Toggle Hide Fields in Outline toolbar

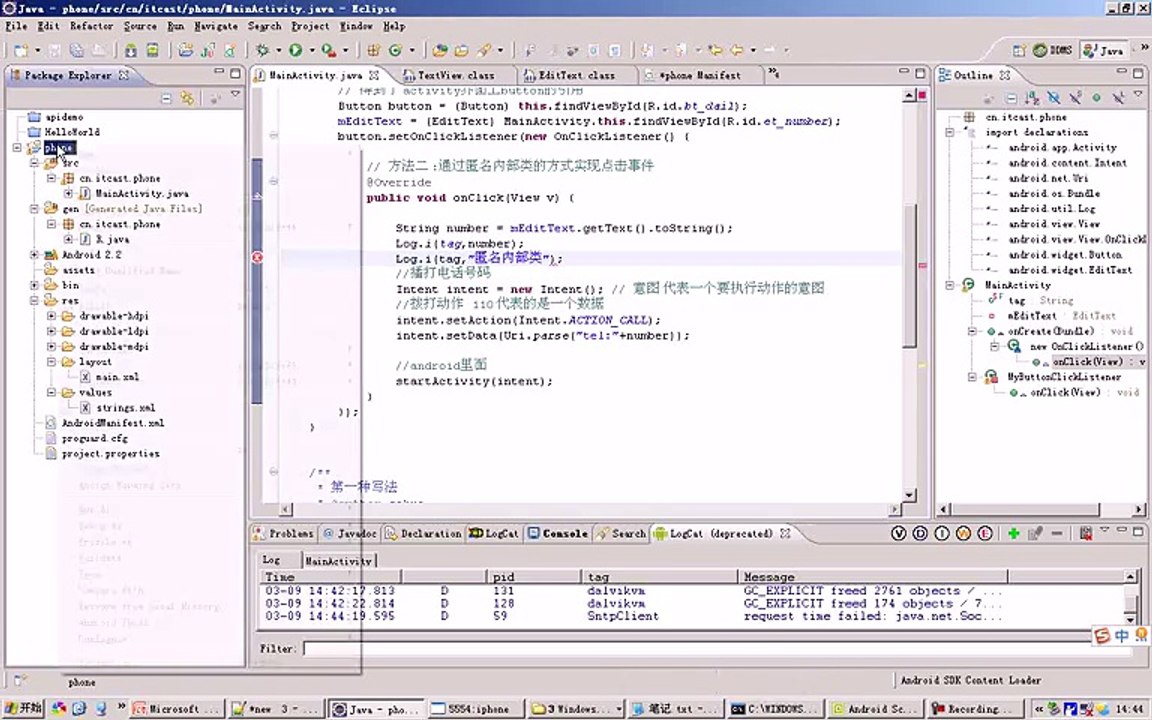(1054, 98)
